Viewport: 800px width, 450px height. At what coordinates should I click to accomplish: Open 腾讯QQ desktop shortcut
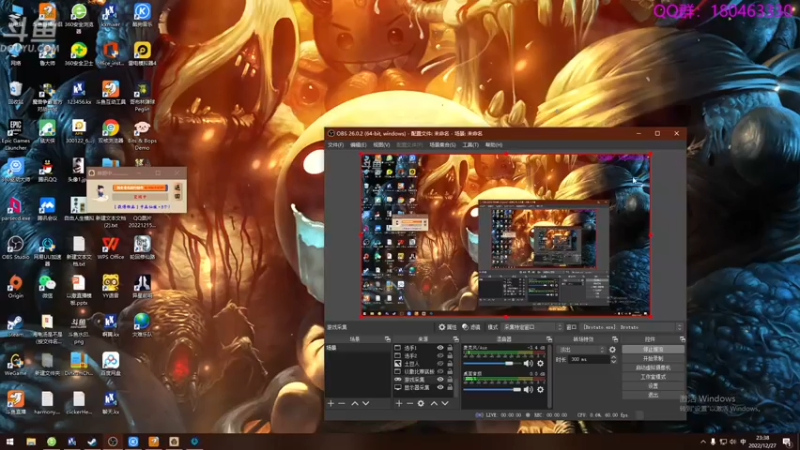[x=47, y=170]
